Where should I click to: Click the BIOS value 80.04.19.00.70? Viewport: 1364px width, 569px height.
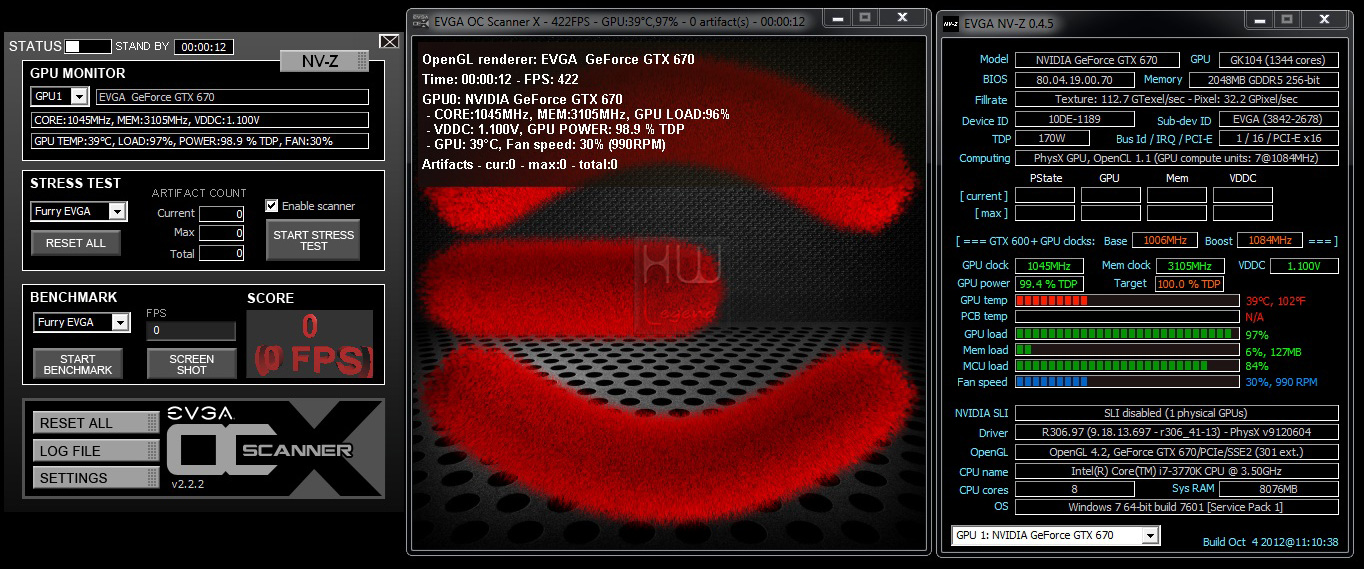point(1075,79)
